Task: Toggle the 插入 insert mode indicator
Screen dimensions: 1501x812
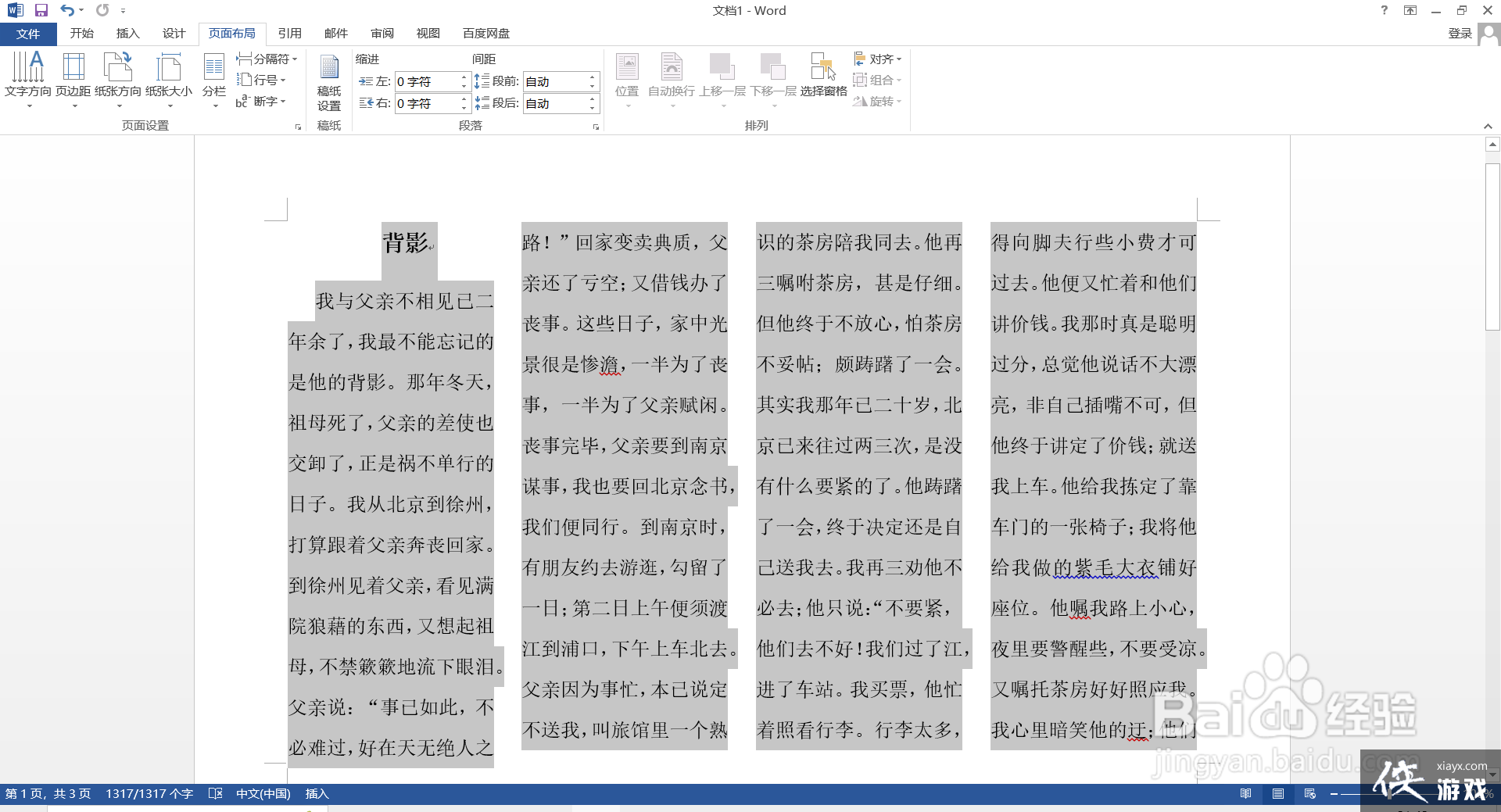Action: 317,793
